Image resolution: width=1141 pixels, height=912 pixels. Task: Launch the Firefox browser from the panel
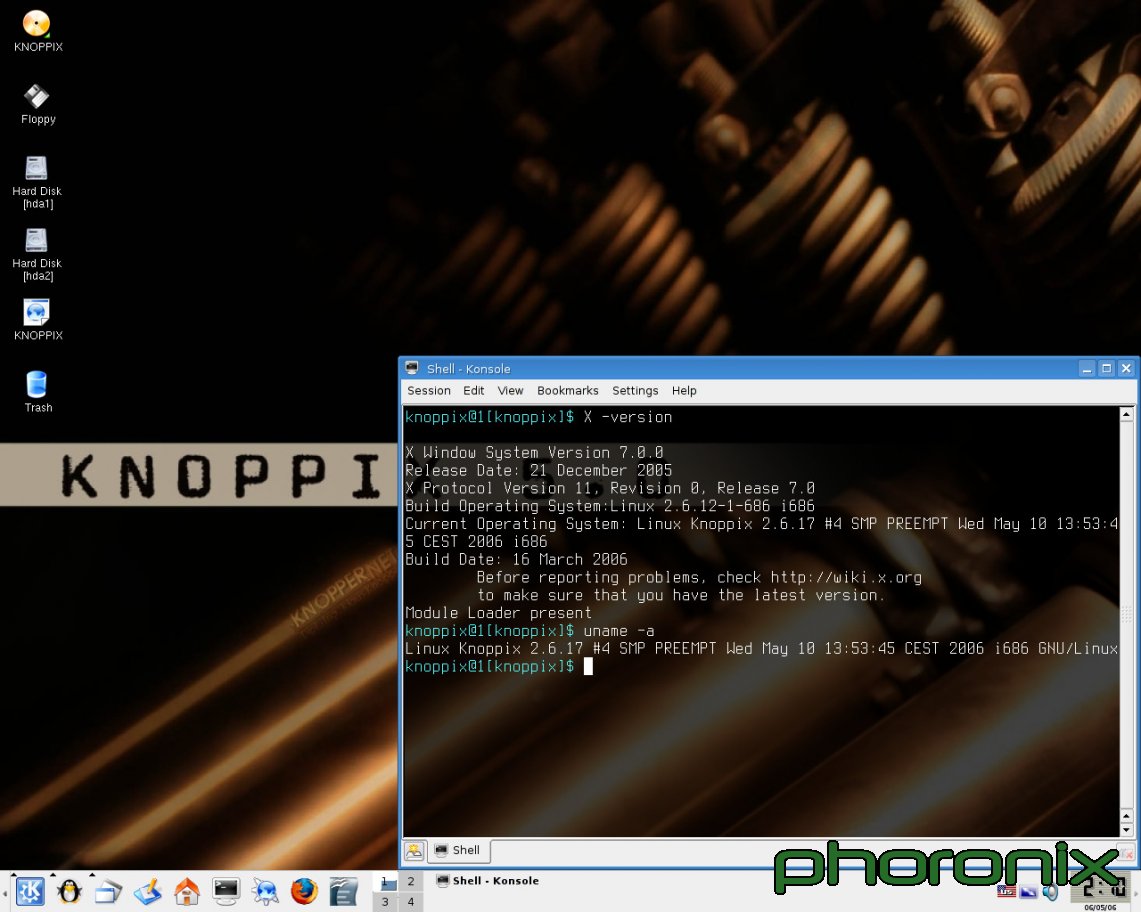(304, 890)
